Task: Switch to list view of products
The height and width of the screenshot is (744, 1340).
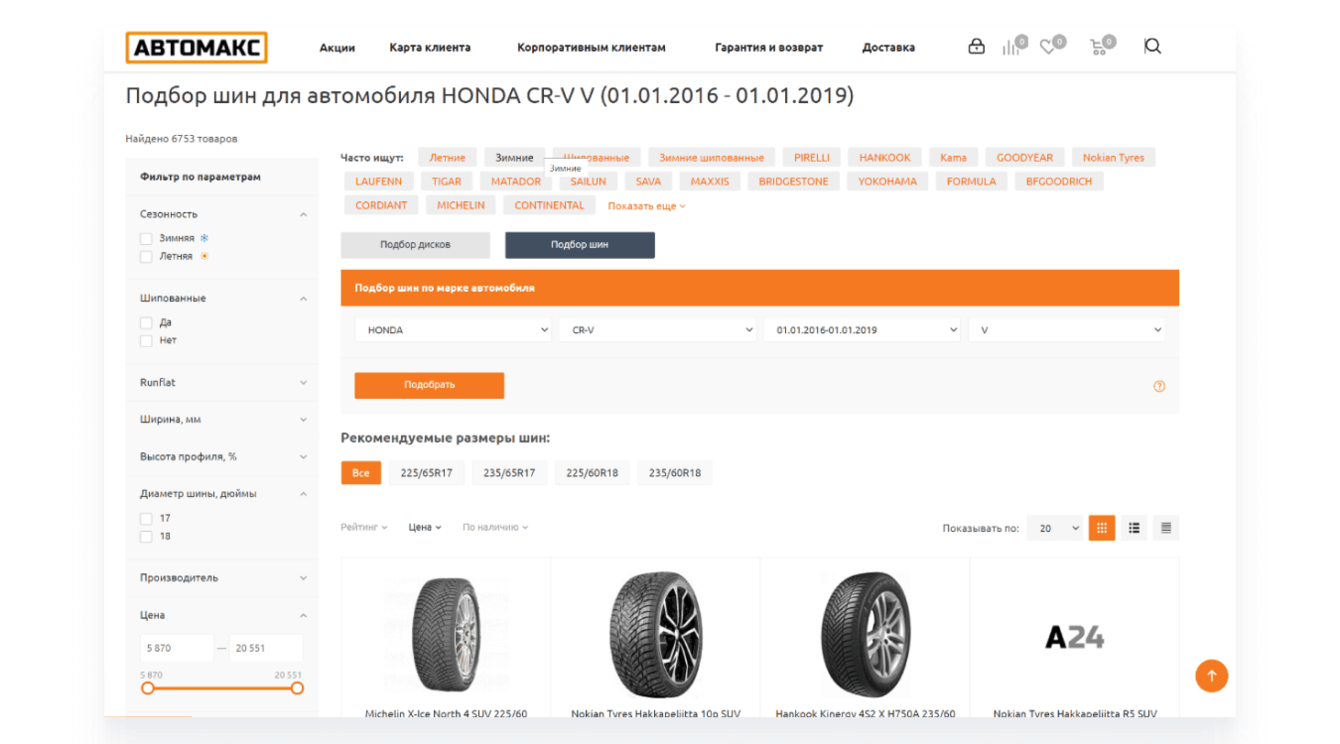Action: pyautogui.click(x=1134, y=528)
